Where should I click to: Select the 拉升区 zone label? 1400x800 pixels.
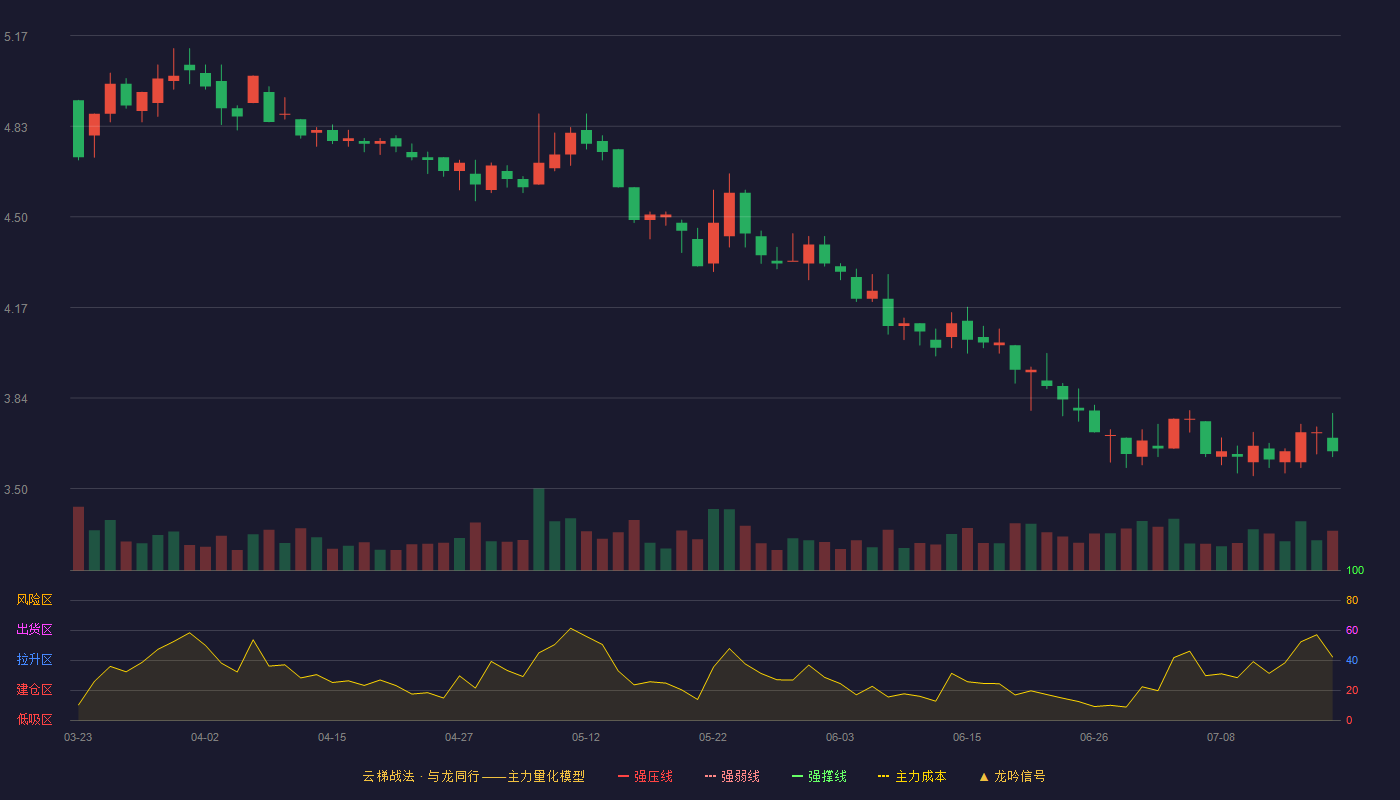click(x=34, y=660)
